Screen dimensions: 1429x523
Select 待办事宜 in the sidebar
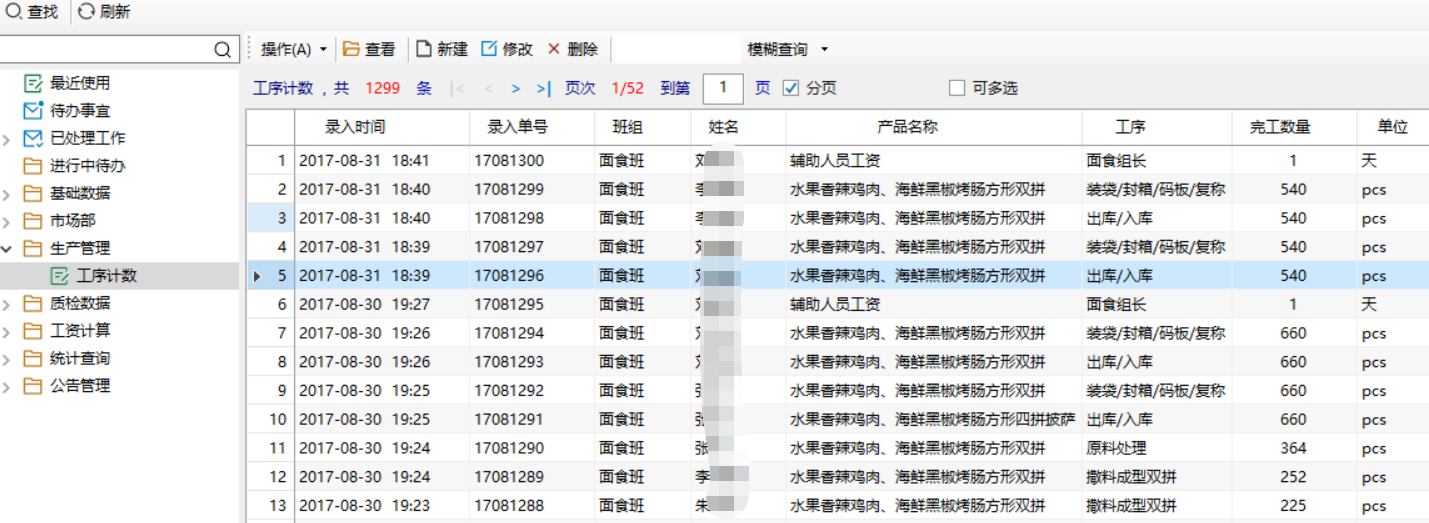(x=80, y=111)
